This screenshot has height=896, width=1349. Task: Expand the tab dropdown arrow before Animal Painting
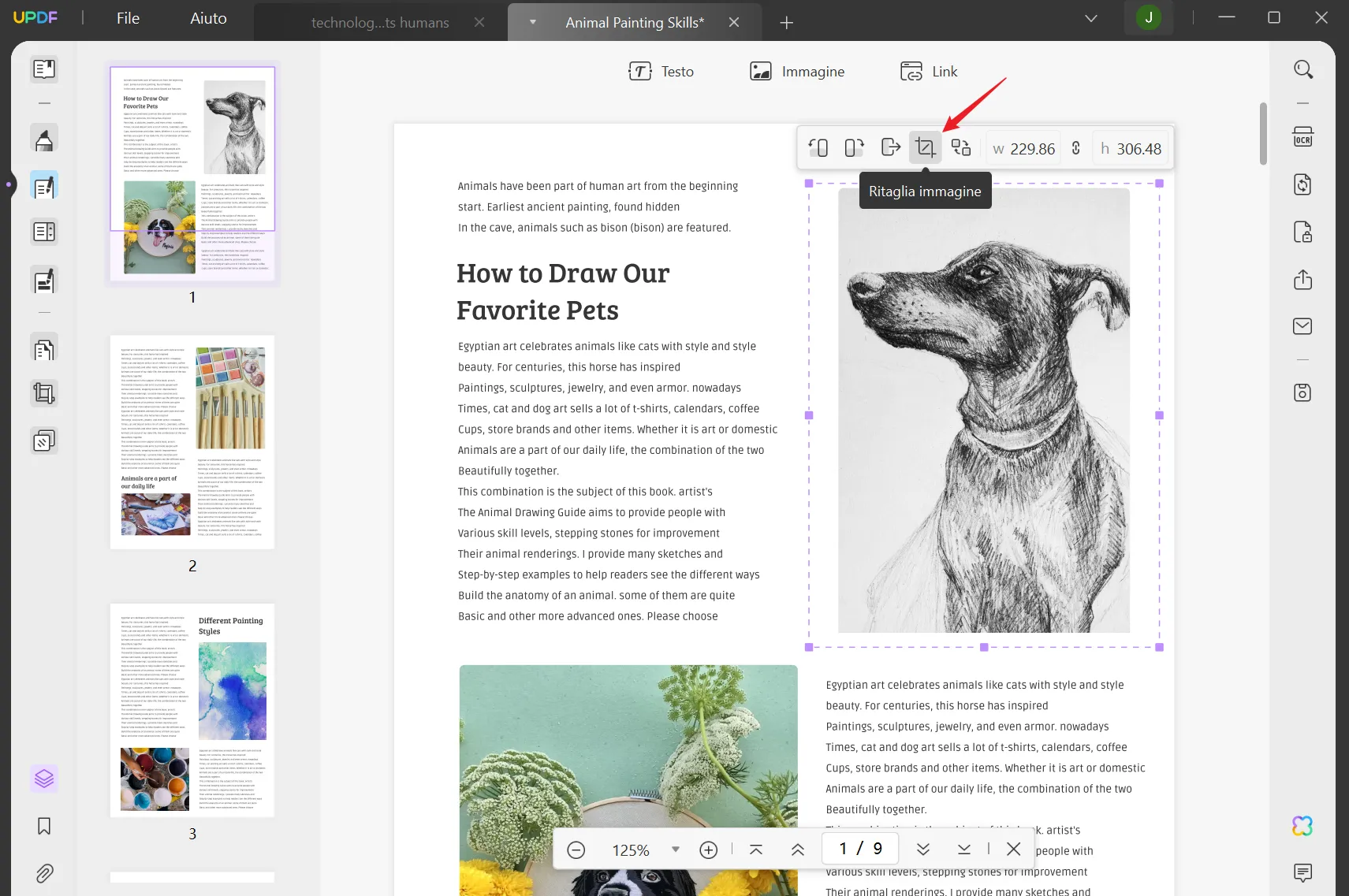click(533, 22)
